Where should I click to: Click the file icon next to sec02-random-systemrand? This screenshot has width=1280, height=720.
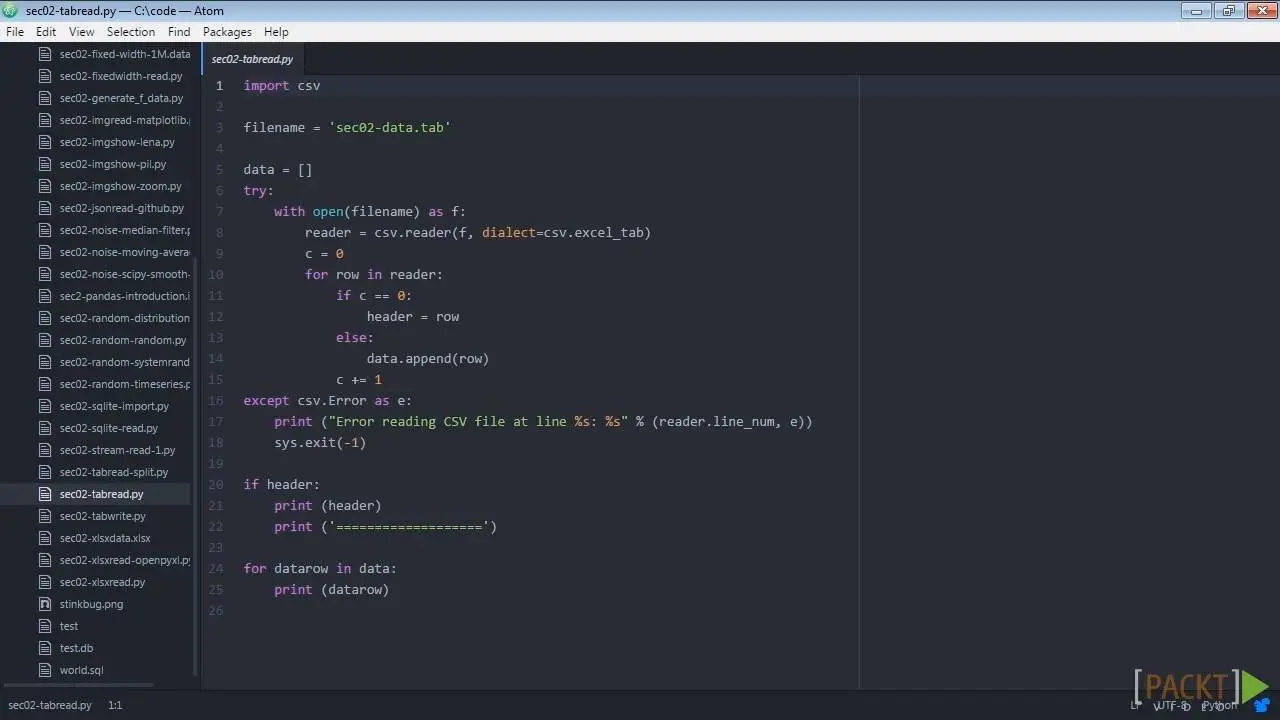44,362
